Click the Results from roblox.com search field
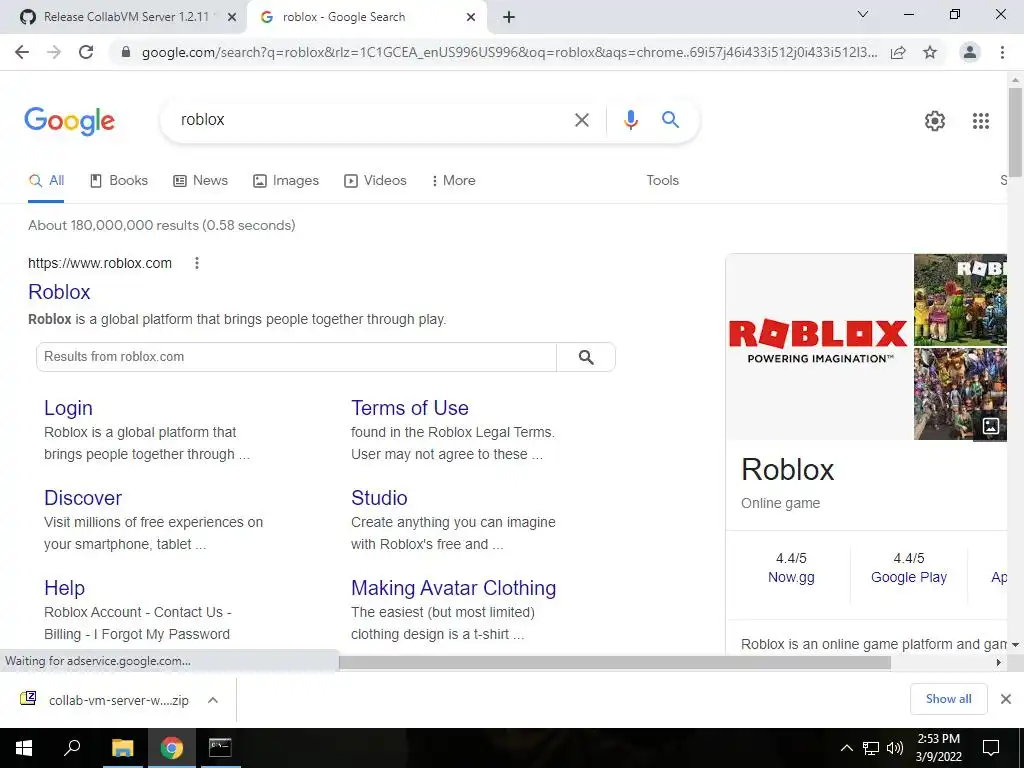Screen dimensions: 1024x768 (x=296, y=357)
